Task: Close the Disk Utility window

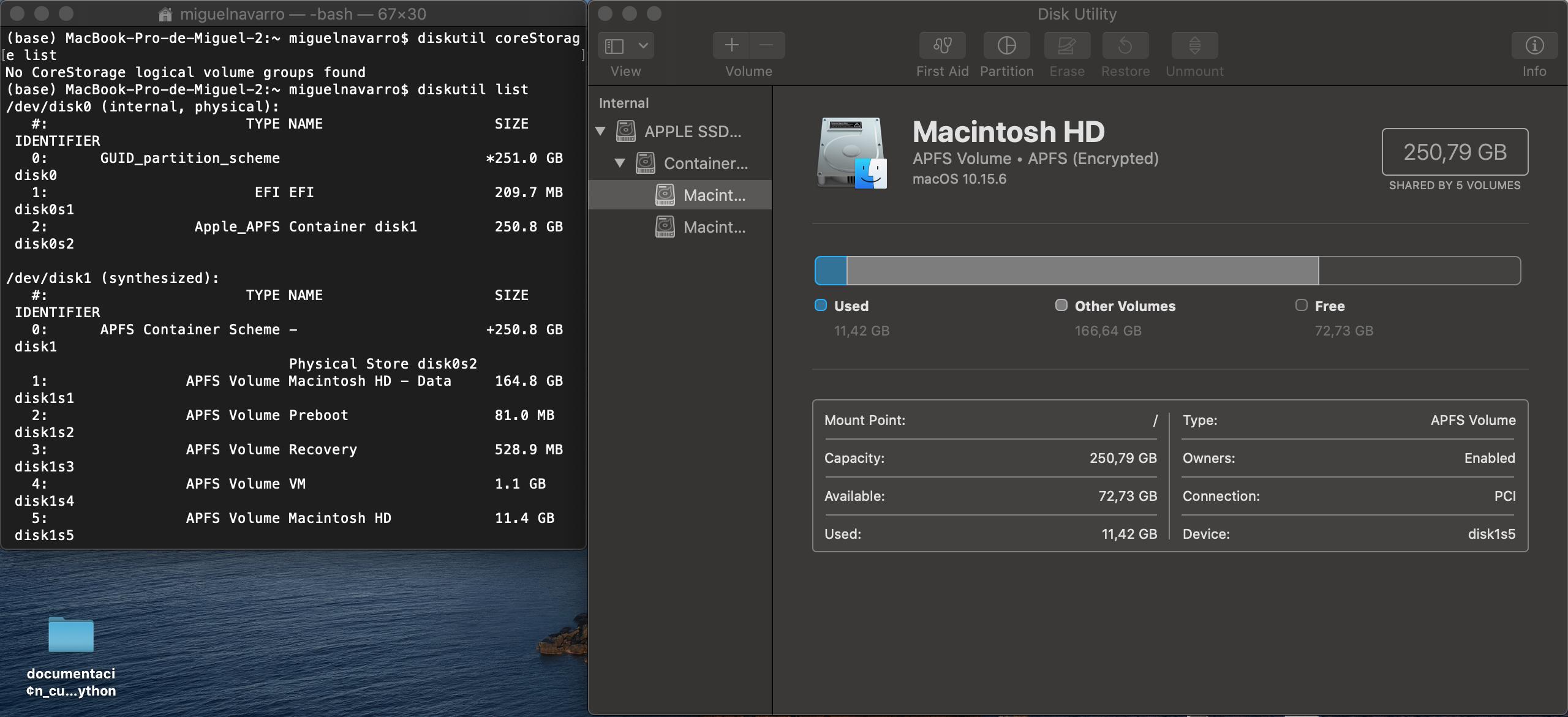Action: click(605, 13)
